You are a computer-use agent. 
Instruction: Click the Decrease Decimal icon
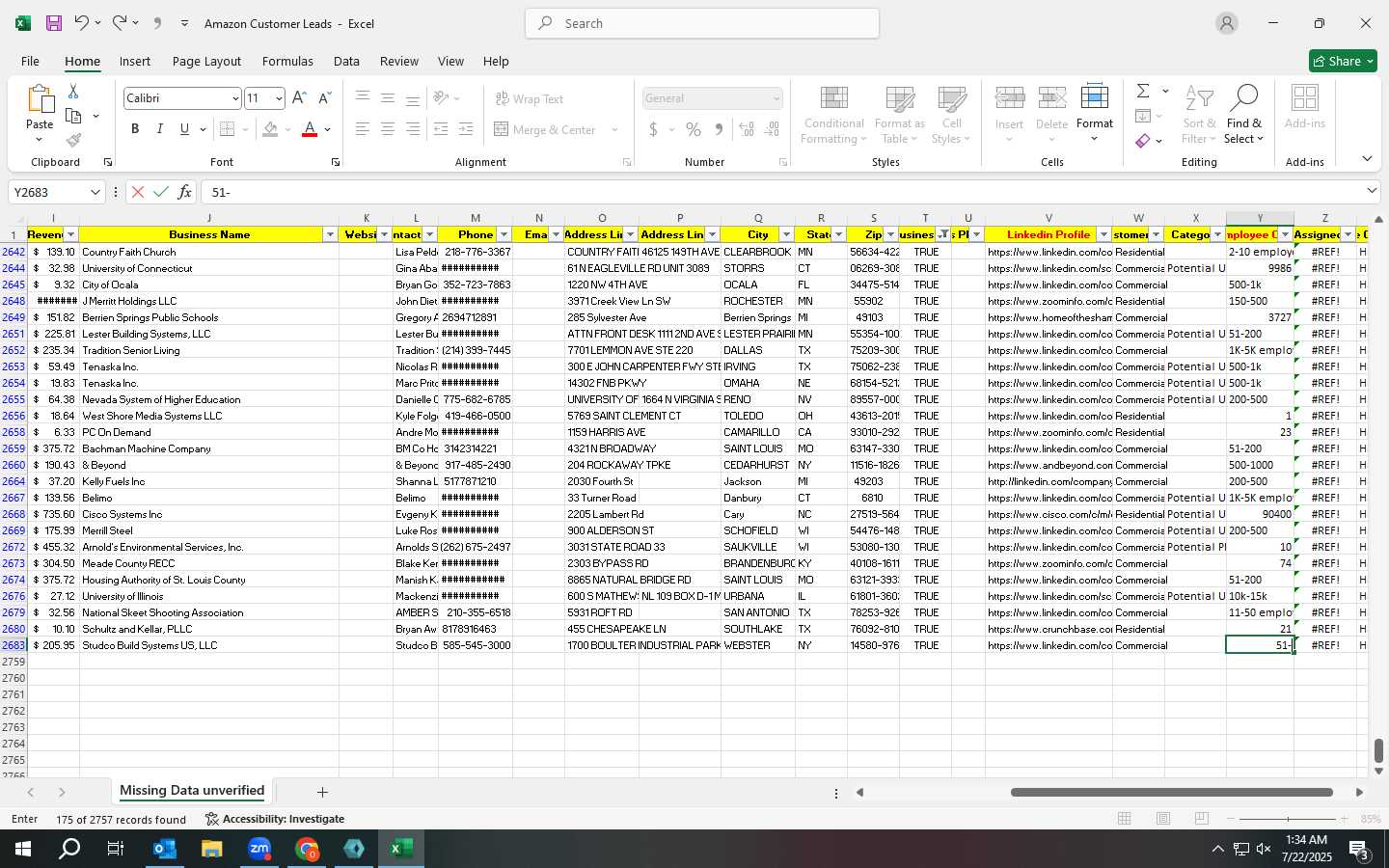coord(772,129)
